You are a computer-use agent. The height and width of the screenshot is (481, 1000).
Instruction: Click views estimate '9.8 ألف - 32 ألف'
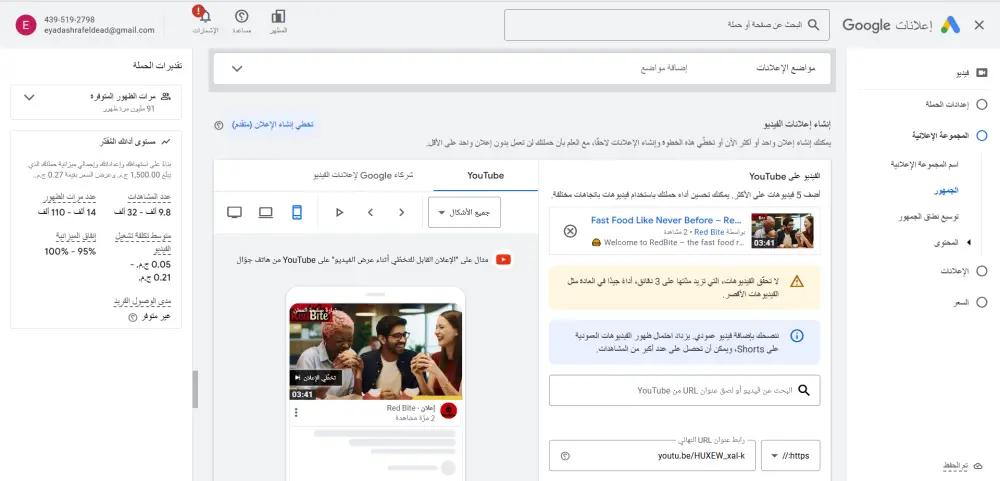pyautogui.click(x=142, y=212)
